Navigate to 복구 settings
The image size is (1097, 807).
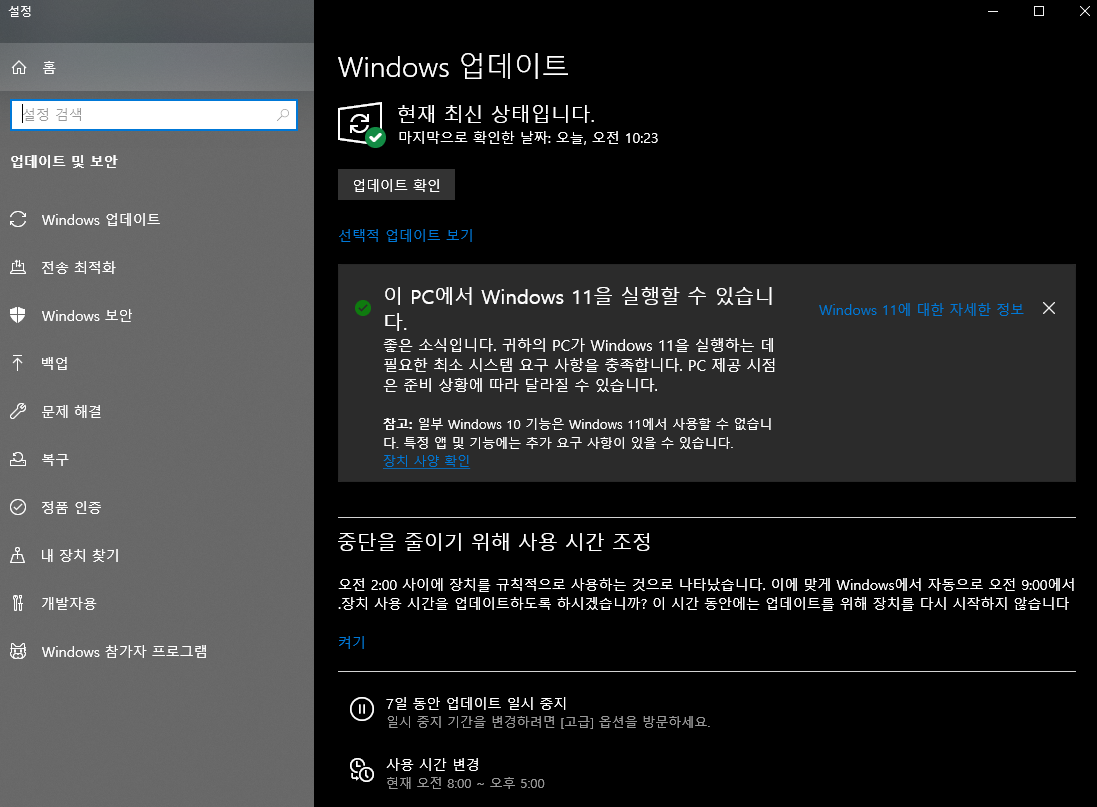click(x=157, y=459)
